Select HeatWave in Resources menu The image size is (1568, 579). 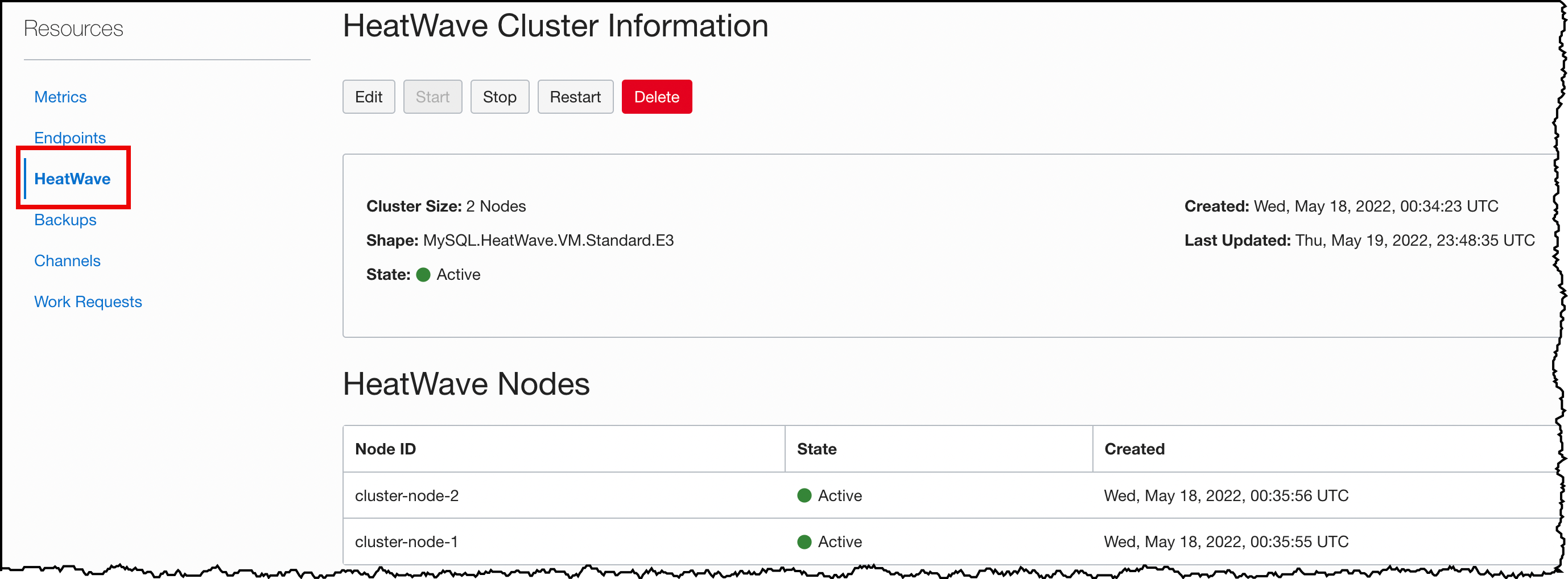(72, 179)
